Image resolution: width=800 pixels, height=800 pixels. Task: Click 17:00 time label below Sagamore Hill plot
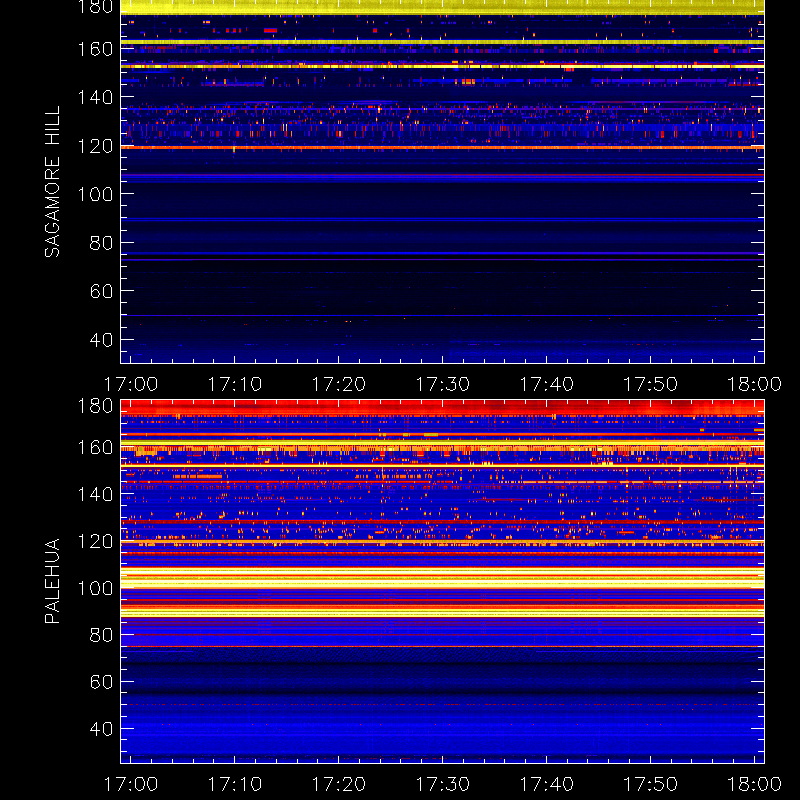coord(131,384)
